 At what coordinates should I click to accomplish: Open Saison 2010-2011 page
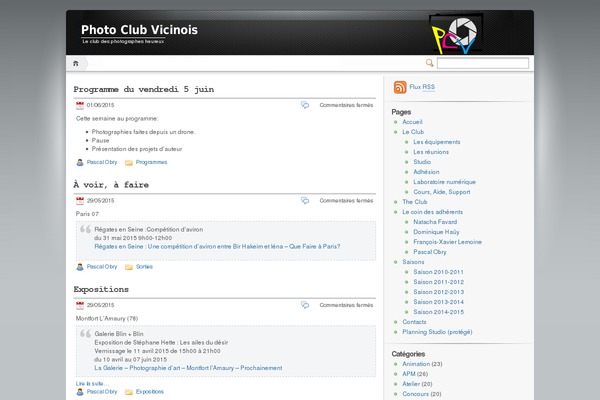438,272
